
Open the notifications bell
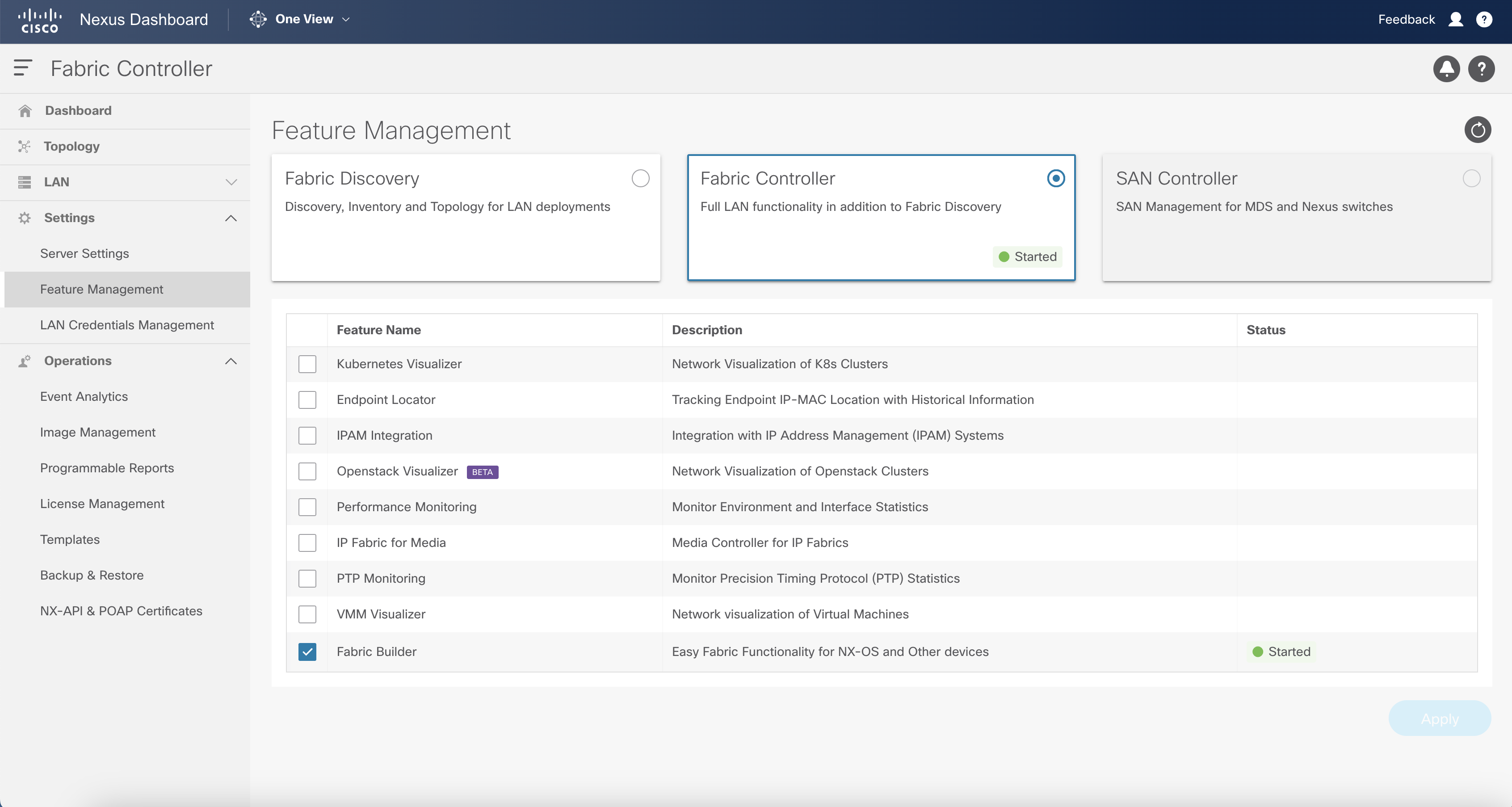click(x=1446, y=69)
